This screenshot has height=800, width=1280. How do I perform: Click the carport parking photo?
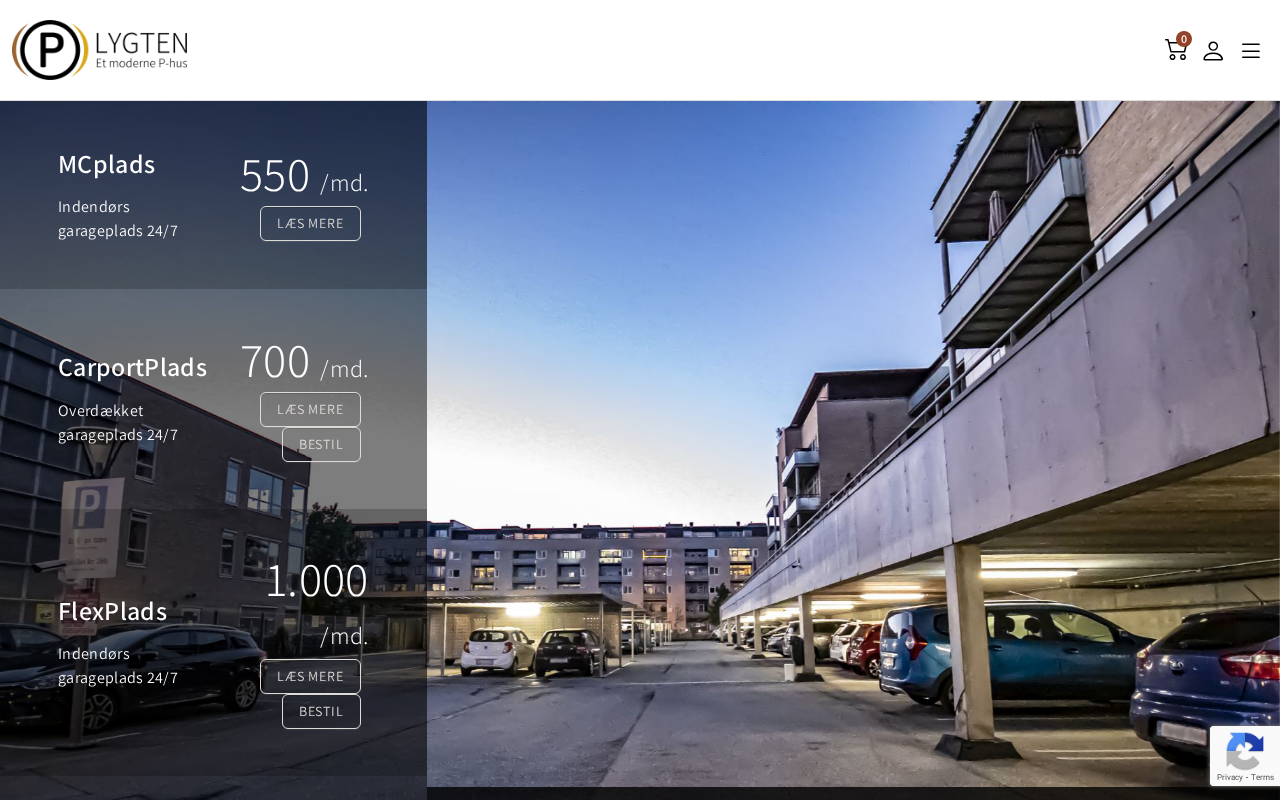pyautogui.click(x=853, y=443)
